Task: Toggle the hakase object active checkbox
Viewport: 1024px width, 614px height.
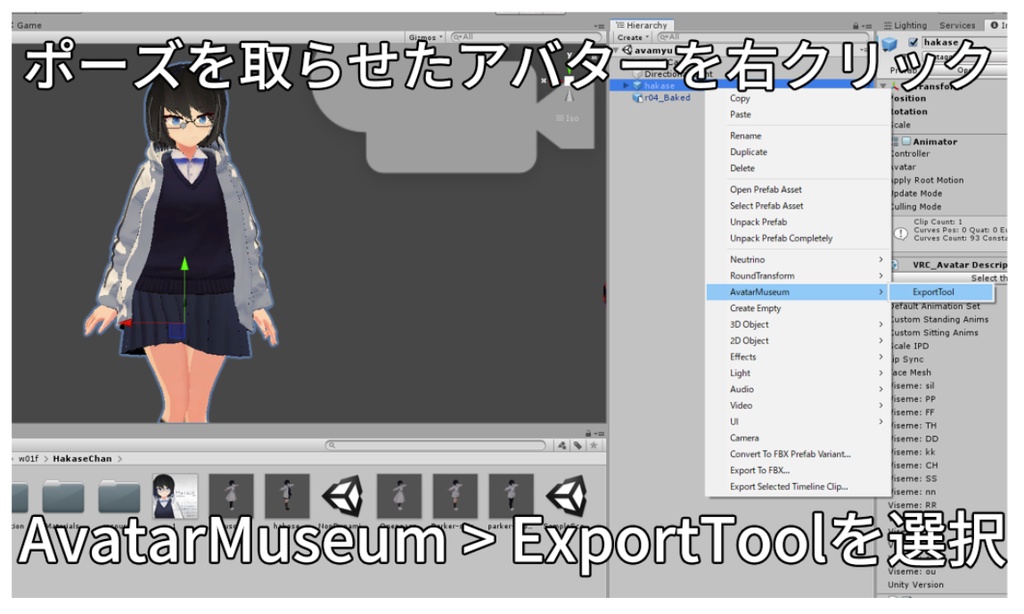Action: point(913,42)
